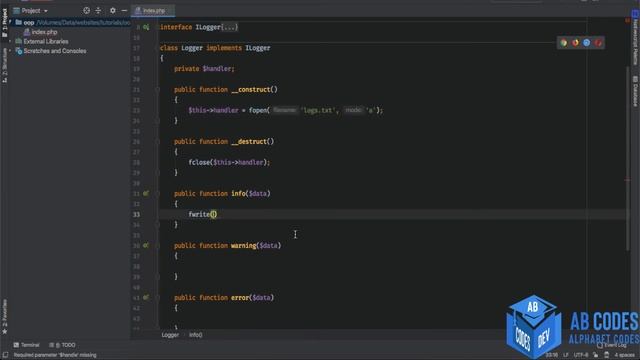The image size is (640, 360).
Task: Click the __construct function name
Action: [x=251, y=90]
